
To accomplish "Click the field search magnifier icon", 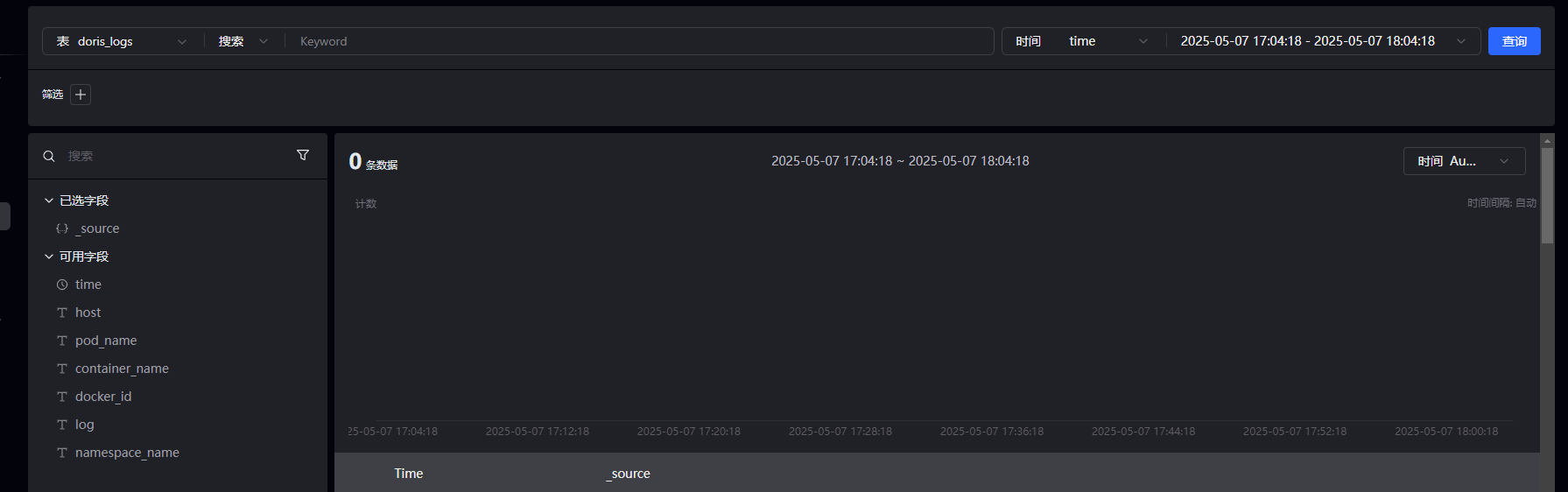I will tap(49, 156).
